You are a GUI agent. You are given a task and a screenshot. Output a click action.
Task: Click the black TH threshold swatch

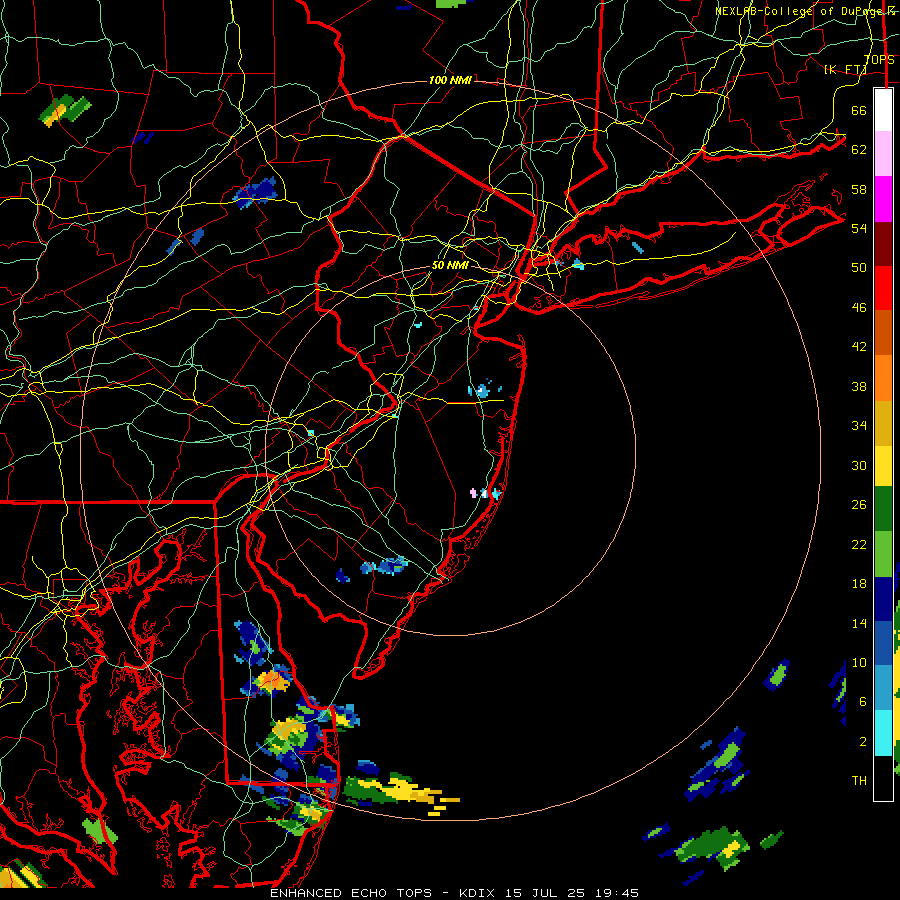[883, 778]
